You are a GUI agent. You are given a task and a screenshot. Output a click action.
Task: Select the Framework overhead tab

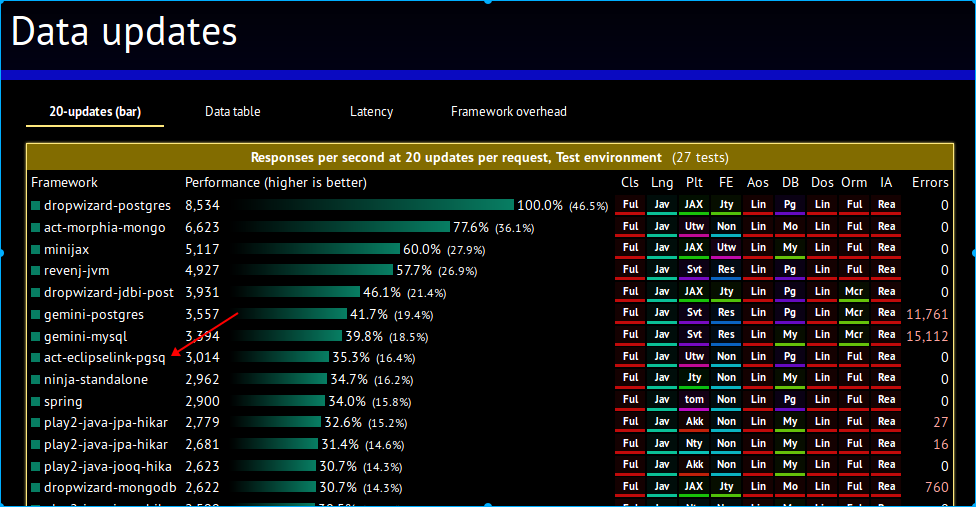[509, 111]
